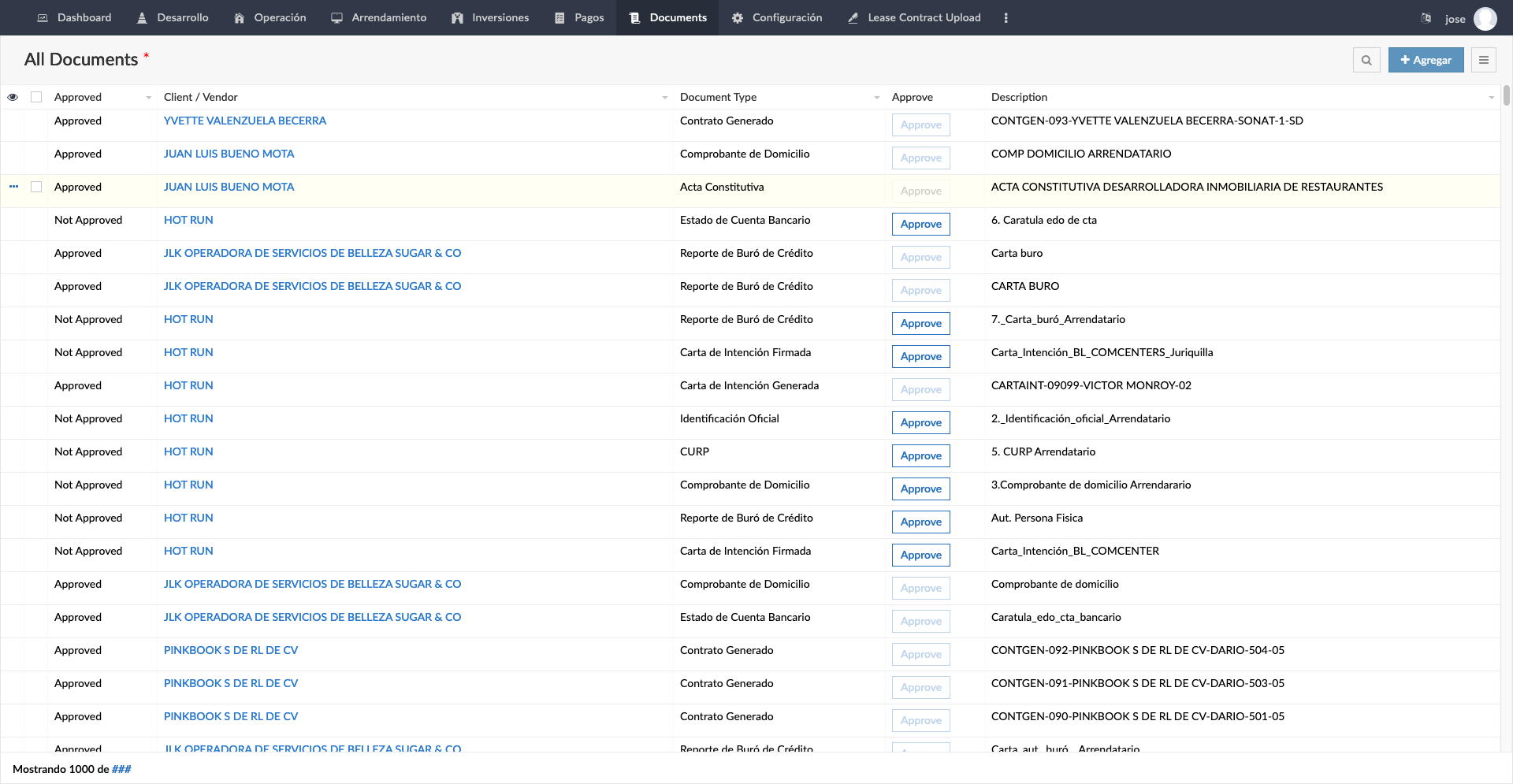Approve Carta_Intención_BL_COMCENTERS_Juriquilla document
The height and width of the screenshot is (784, 1513).
coord(920,356)
